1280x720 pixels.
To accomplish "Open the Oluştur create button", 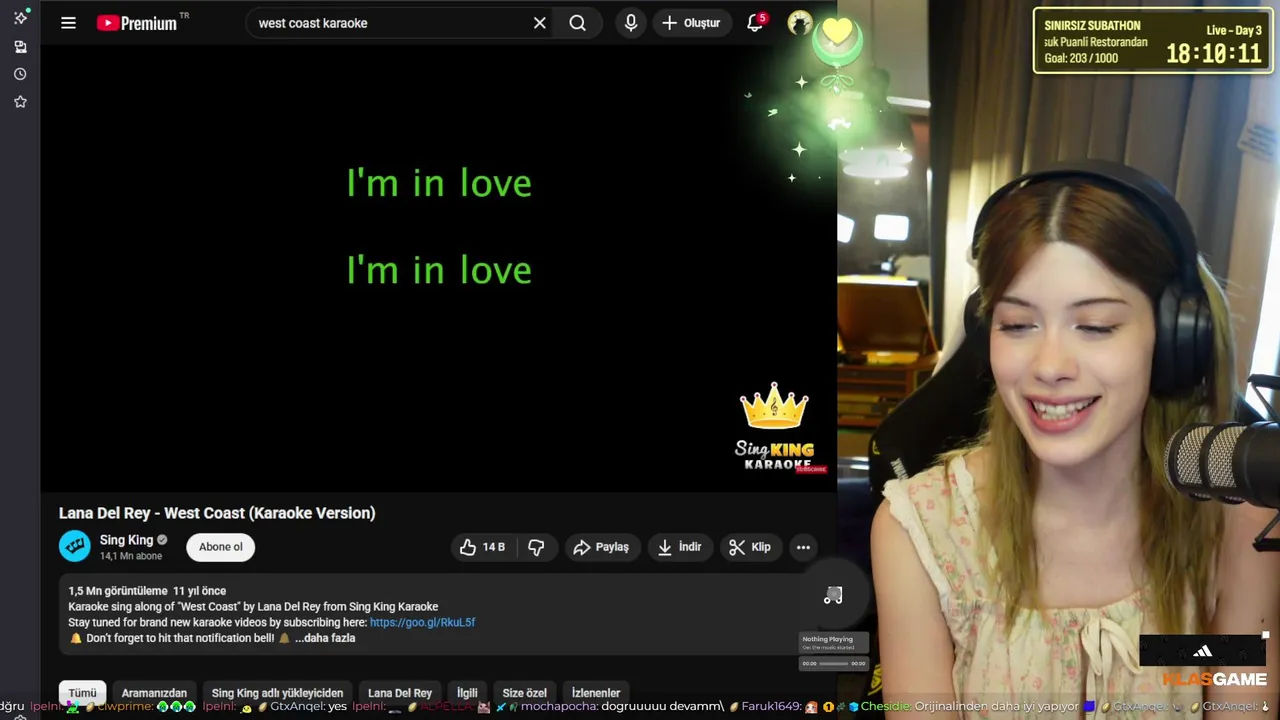I will pos(691,23).
